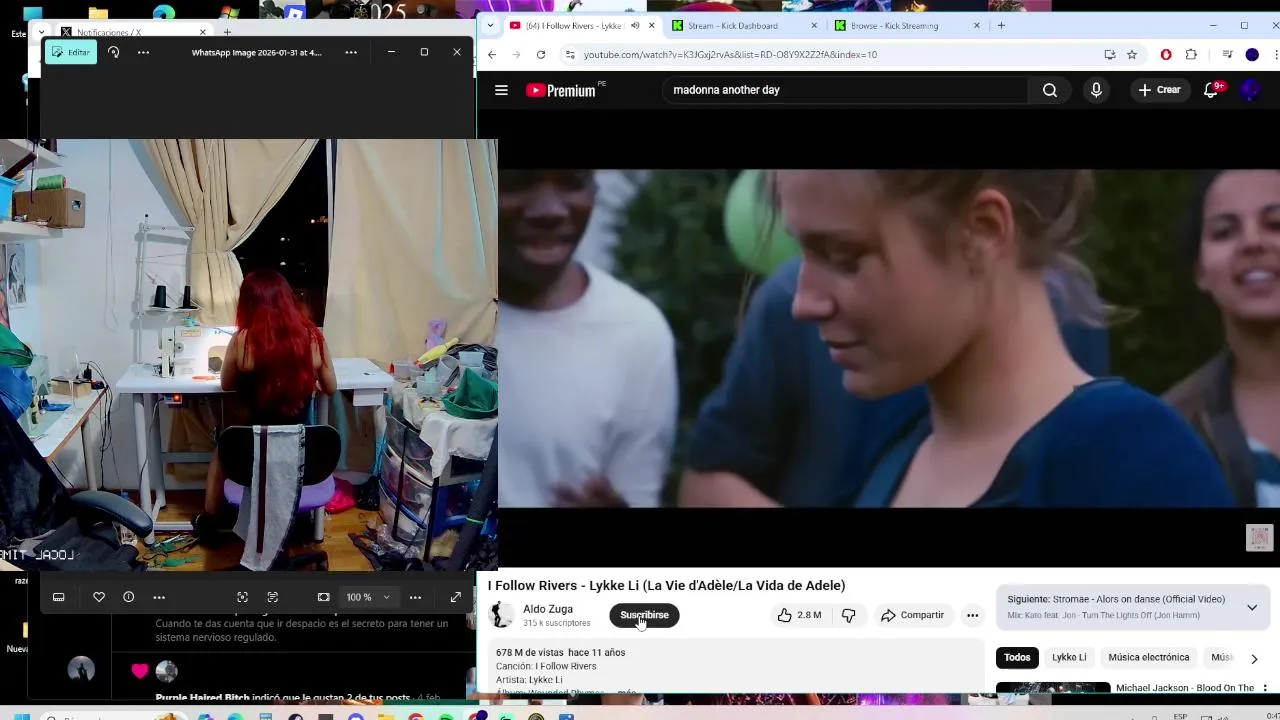Reload the YouTube page
The width and height of the screenshot is (1280, 720).
[541, 54]
